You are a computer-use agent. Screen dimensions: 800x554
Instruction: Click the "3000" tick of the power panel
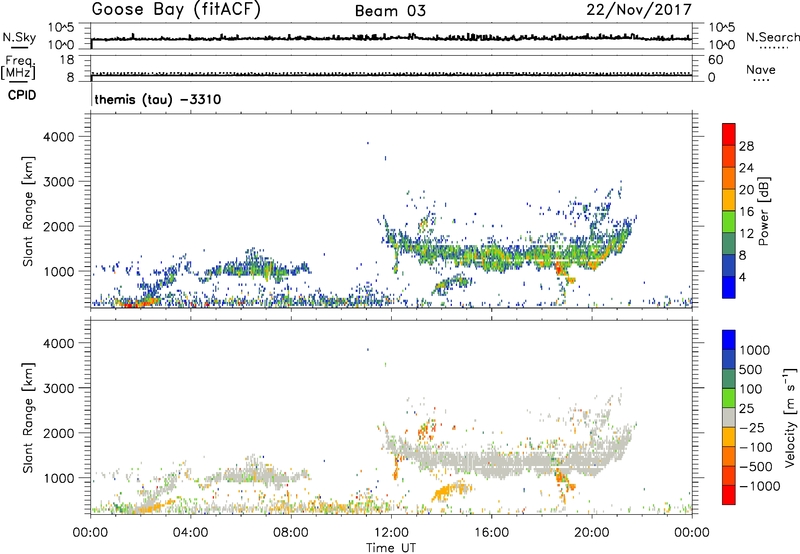tap(59, 182)
